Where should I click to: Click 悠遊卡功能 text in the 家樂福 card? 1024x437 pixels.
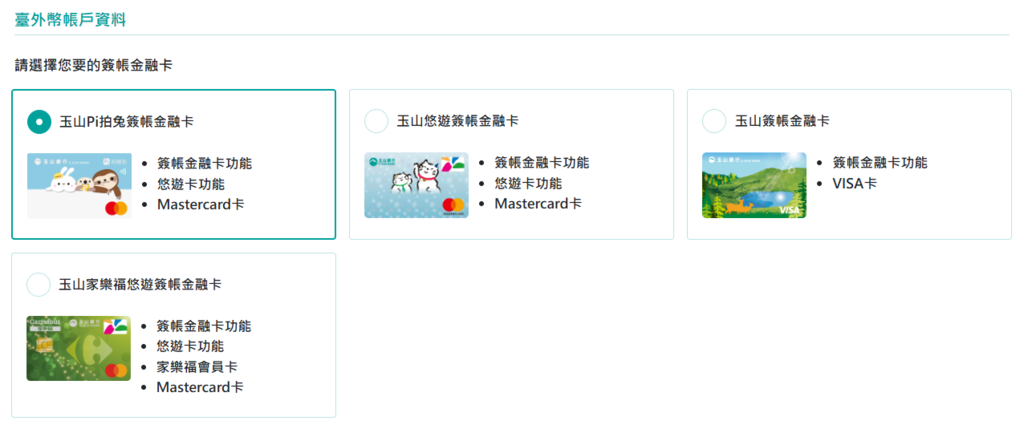(x=190, y=346)
